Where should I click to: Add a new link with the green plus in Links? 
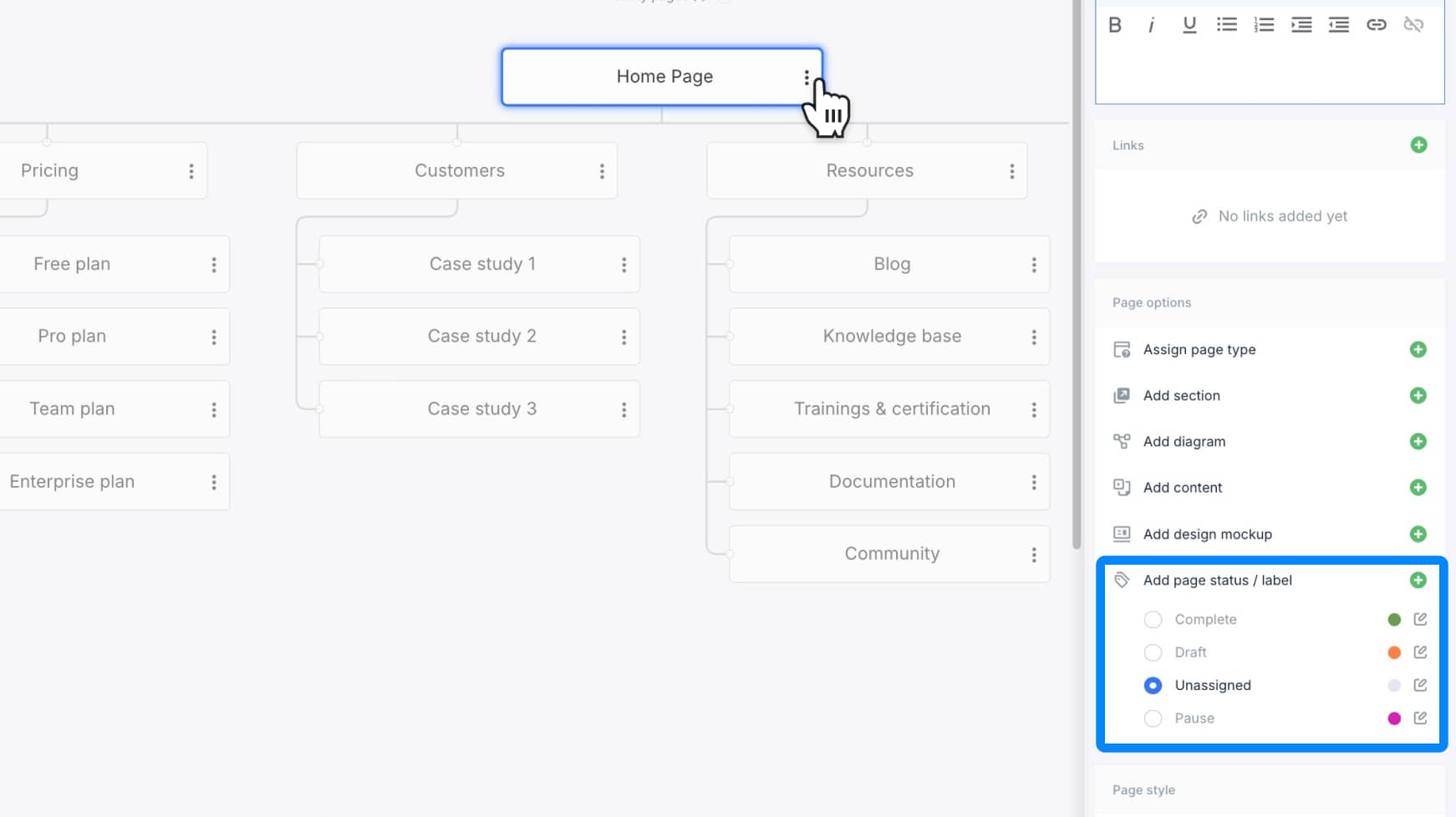[x=1418, y=145]
